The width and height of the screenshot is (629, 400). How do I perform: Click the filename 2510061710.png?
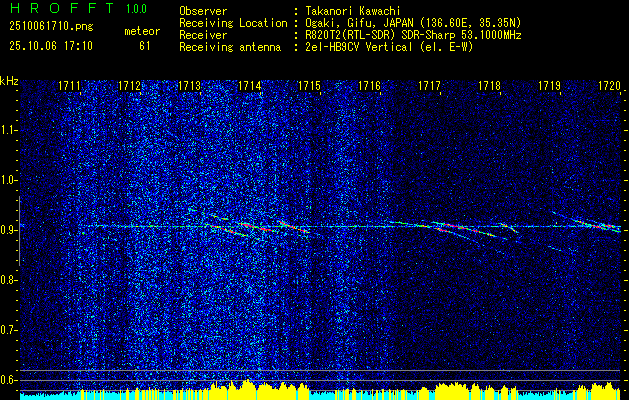[x=51, y=26]
